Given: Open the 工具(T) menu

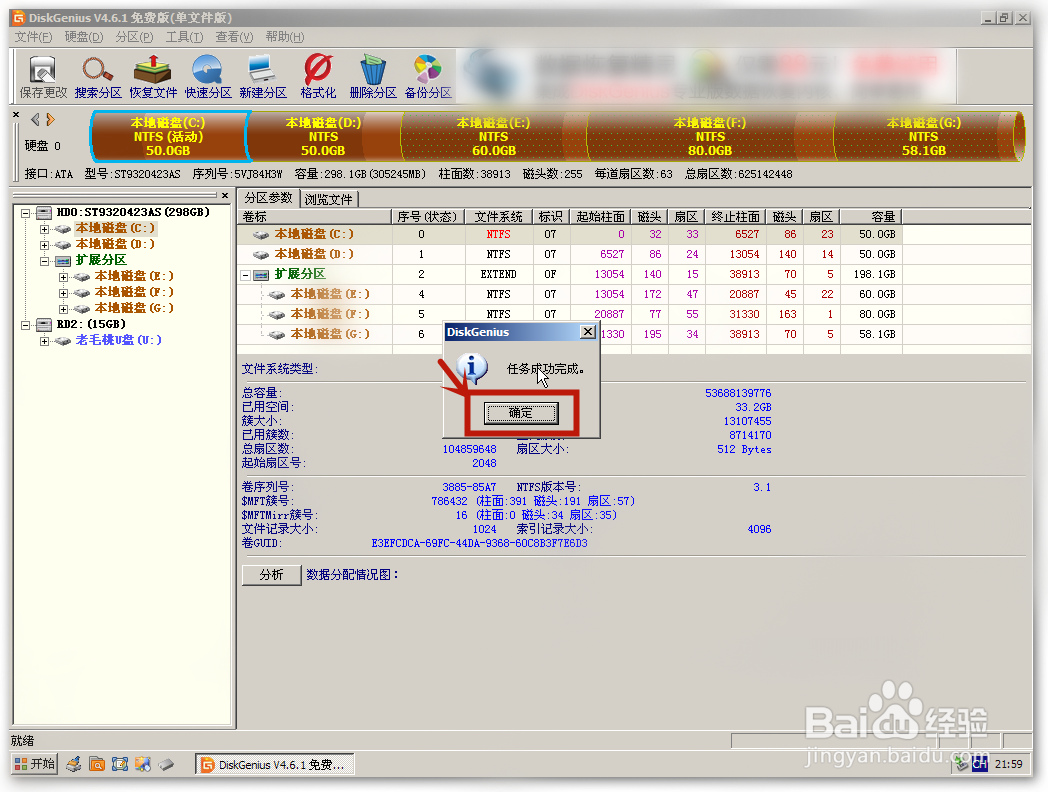Looking at the screenshot, I should (184, 37).
